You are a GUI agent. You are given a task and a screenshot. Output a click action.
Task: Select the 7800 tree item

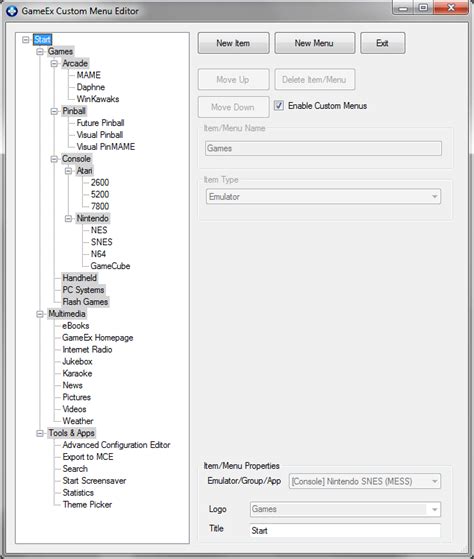tap(100, 207)
